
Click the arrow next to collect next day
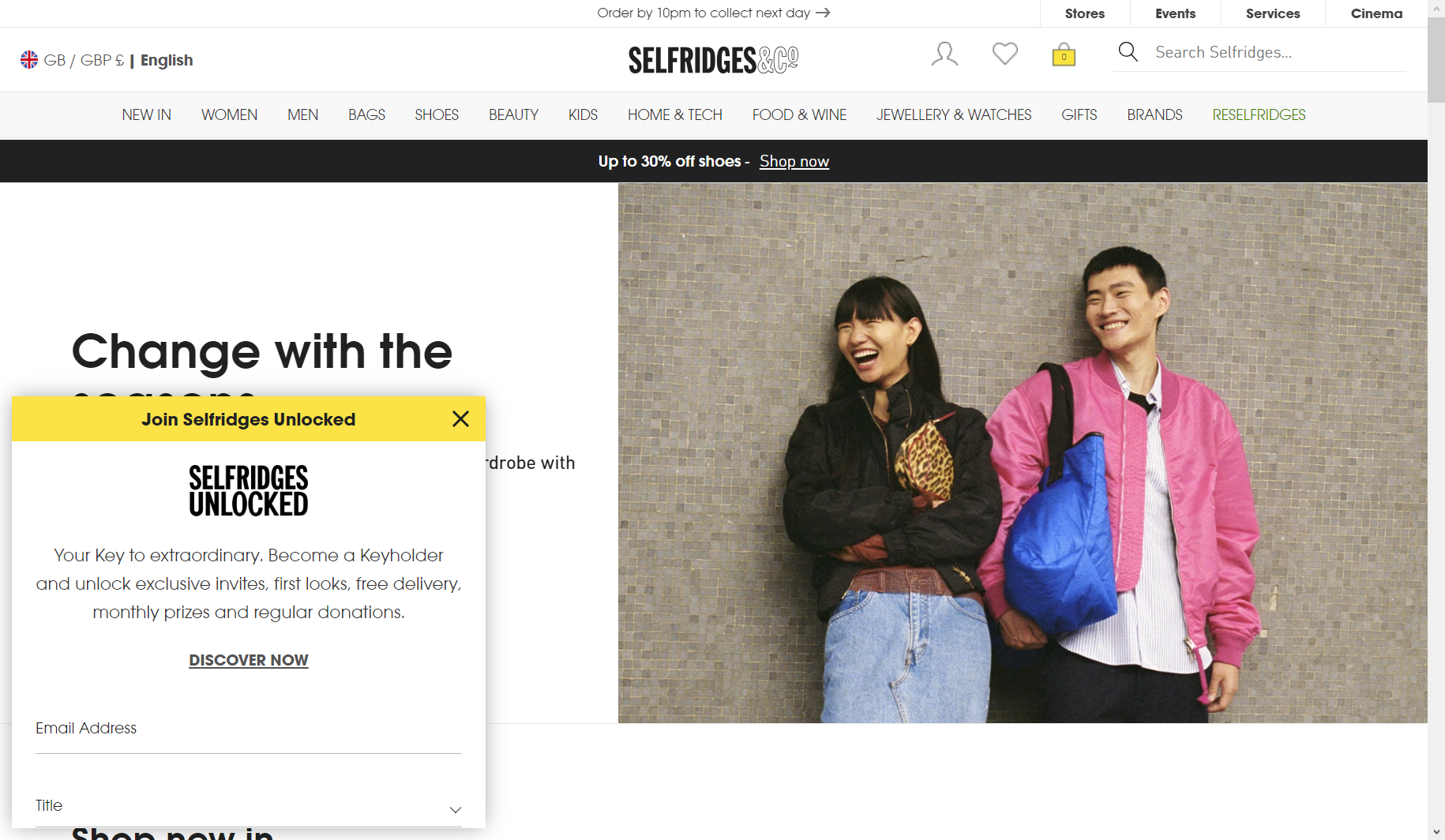click(x=823, y=13)
